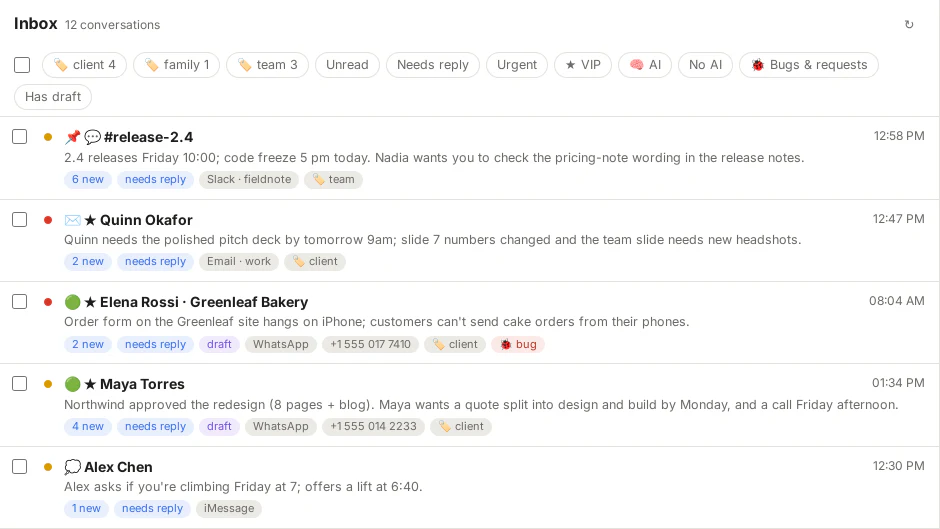Image resolution: width=940 pixels, height=529 pixels.
Task: Click the Email · work source chip
Action: [239, 262]
